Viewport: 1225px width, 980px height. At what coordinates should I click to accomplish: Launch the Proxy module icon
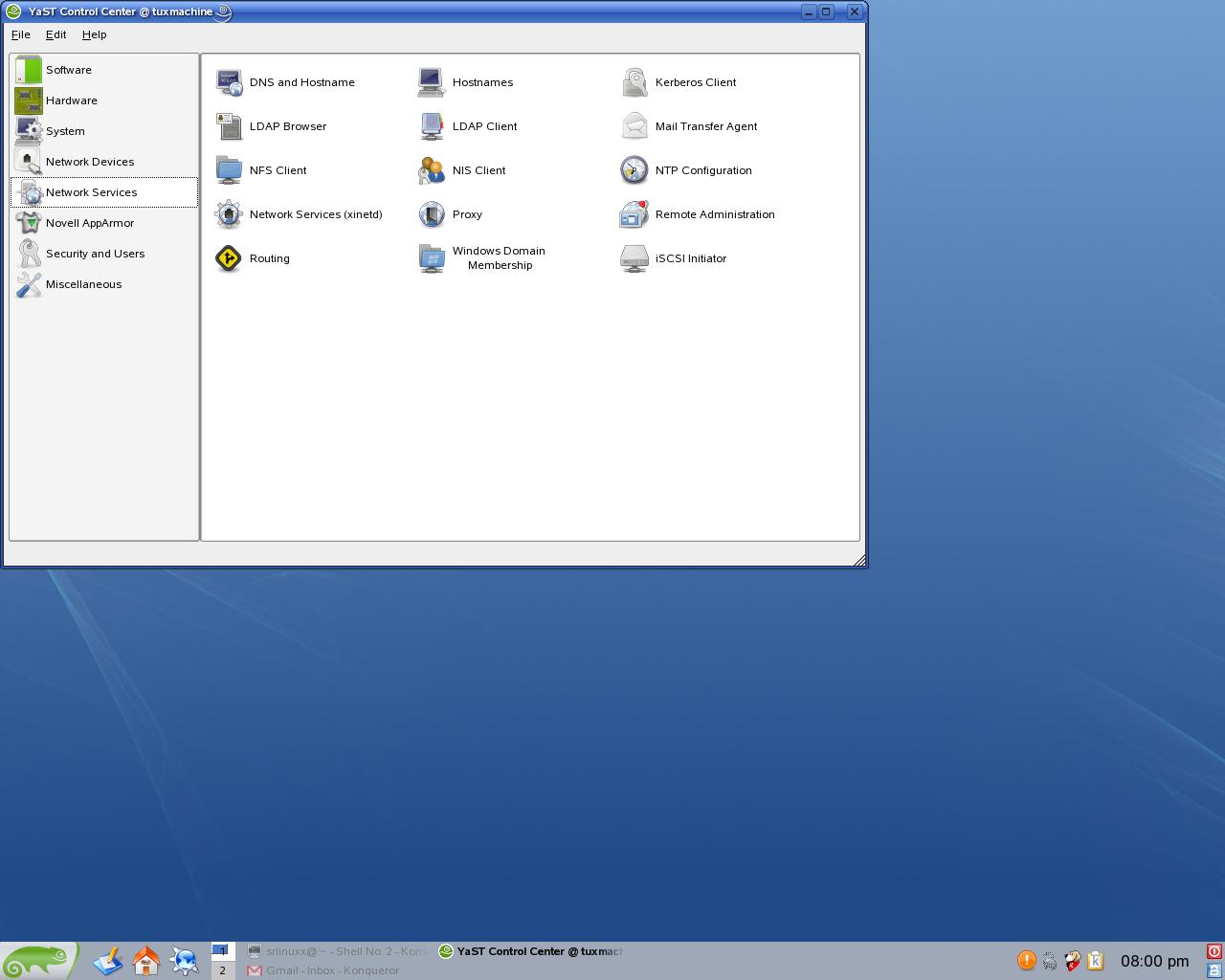point(432,214)
